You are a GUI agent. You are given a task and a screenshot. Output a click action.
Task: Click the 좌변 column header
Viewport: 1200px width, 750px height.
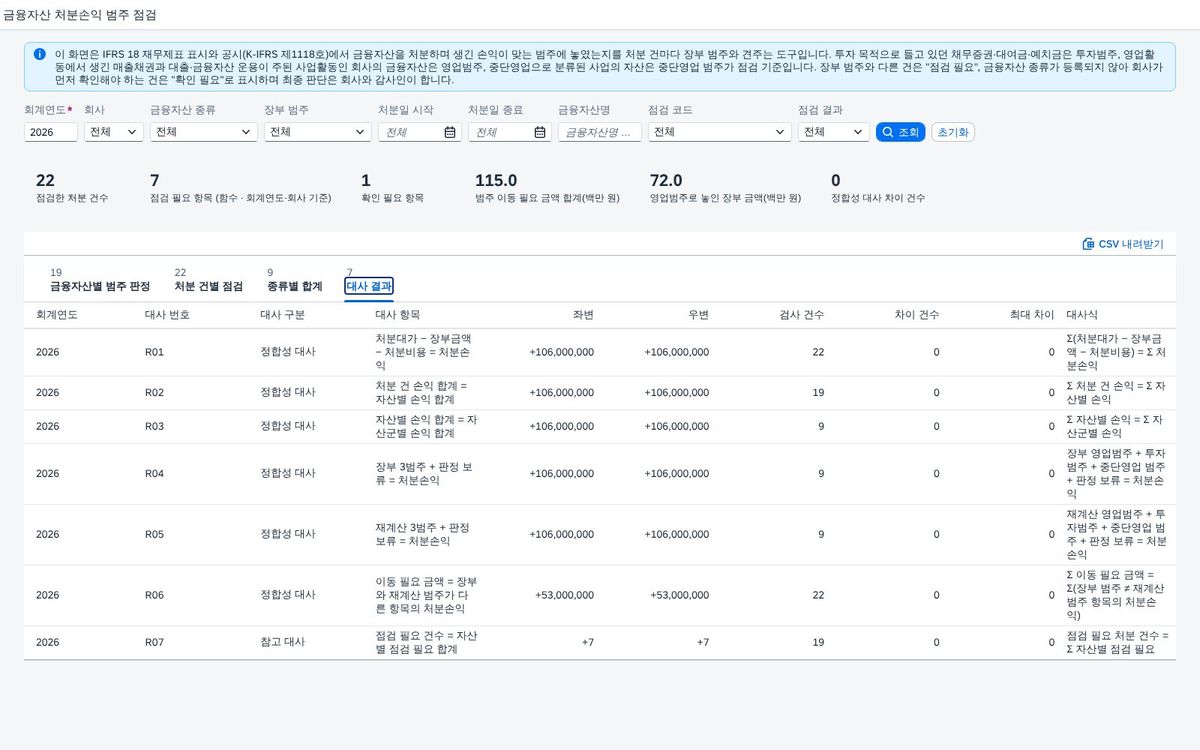click(x=583, y=314)
